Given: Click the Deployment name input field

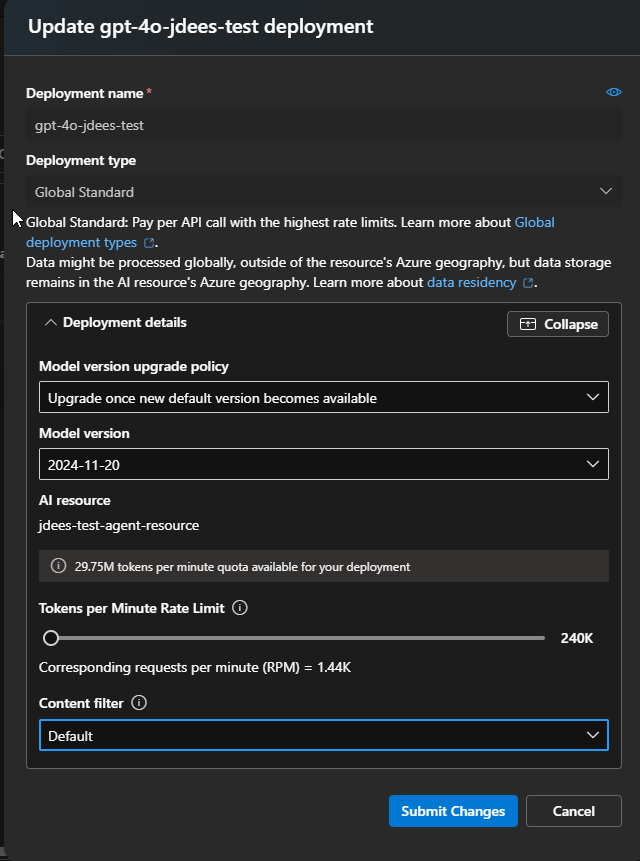Looking at the screenshot, I should coord(324,125).
